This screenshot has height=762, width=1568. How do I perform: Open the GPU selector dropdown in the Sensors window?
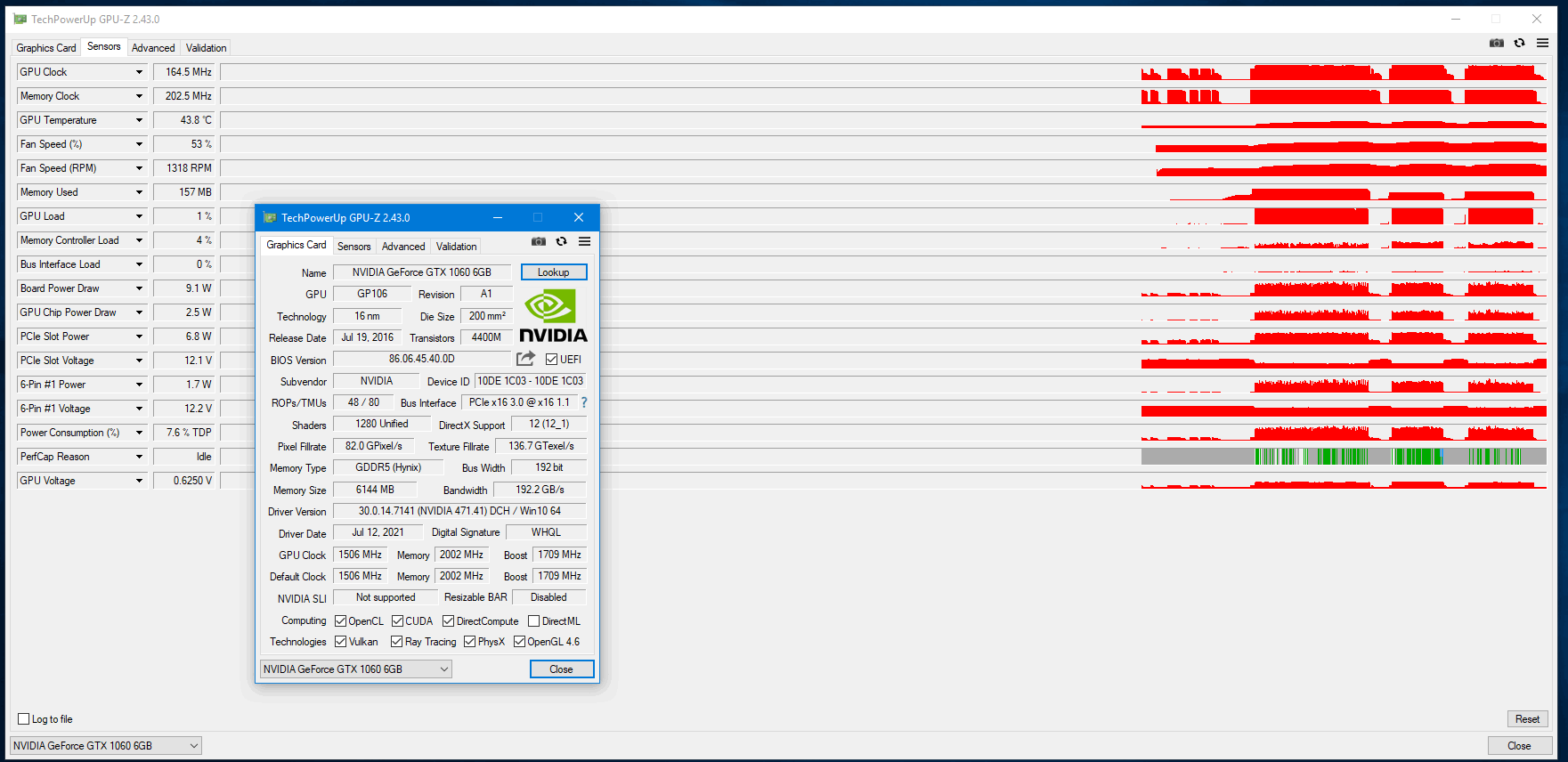point(106,746)
